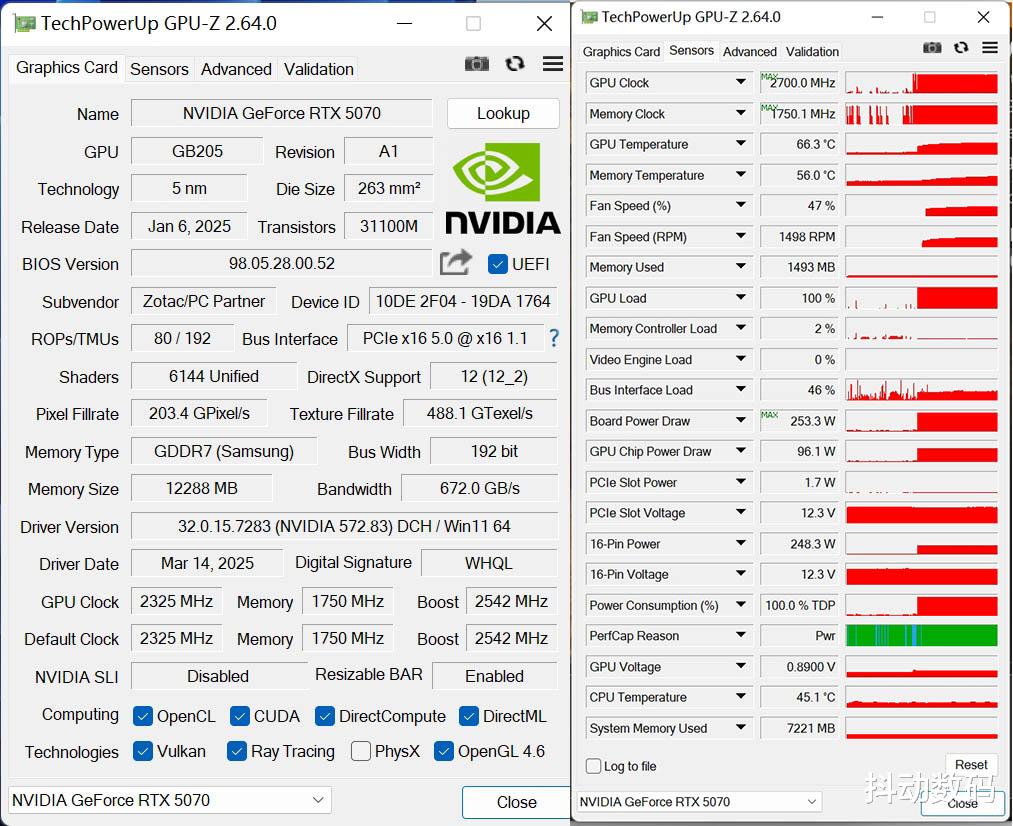
Task: Open the hamburger menu in the Sensors window
Action: pos(990,48)
